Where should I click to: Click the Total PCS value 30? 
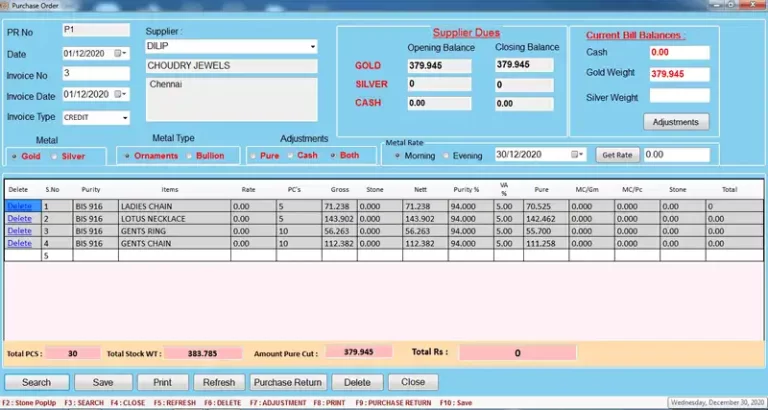tap(72, 353)
